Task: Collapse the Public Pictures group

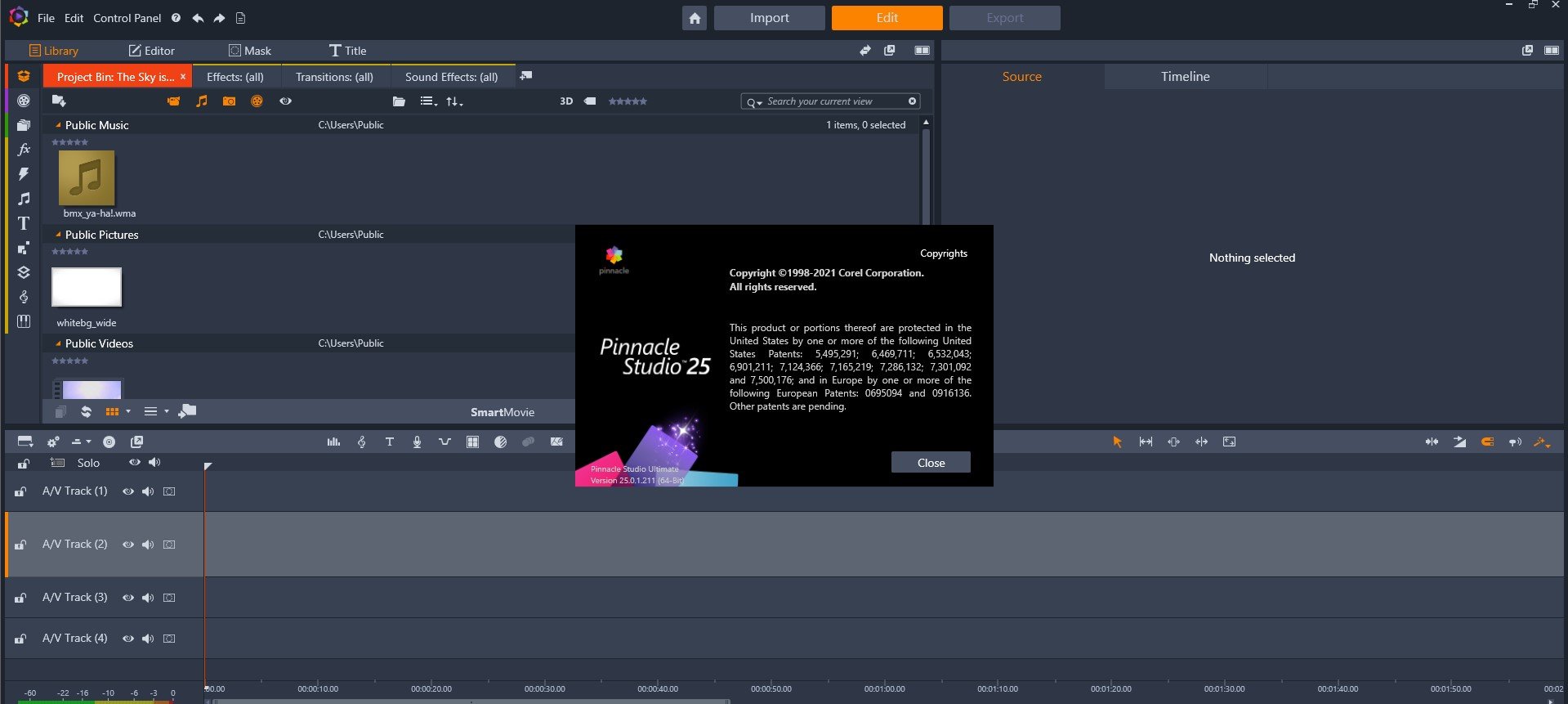Action: 58,235
